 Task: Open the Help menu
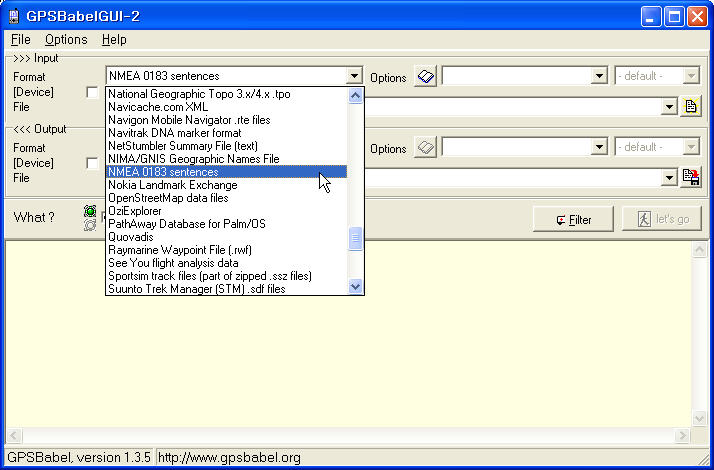pyautogui.click(x=114, y=40)
